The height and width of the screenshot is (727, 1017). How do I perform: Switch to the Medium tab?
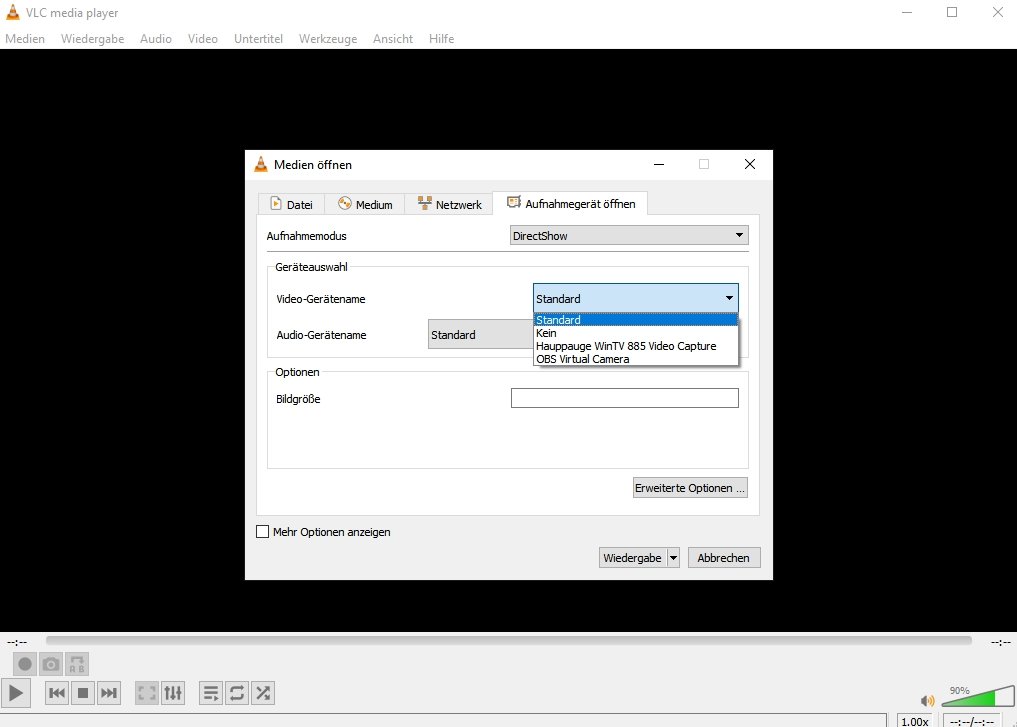(365, 204)
